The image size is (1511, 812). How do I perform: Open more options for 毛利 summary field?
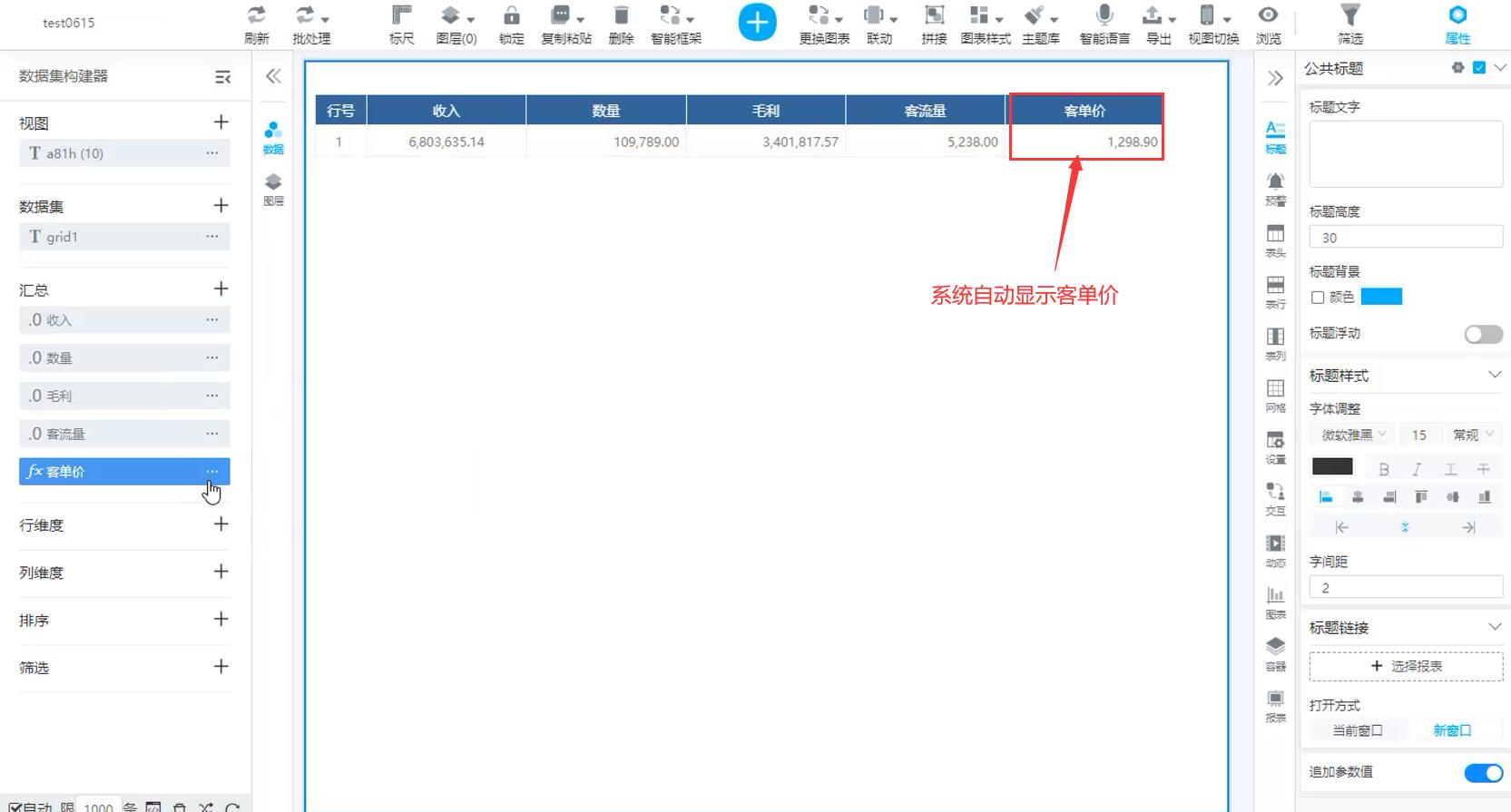coord(211,396)
